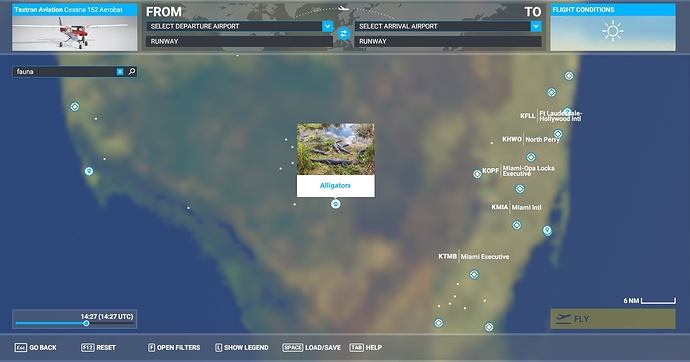Select the KHWO North Perry airport marker
The width and height of the screenshot is (690, 362).
tap(558, 134)
